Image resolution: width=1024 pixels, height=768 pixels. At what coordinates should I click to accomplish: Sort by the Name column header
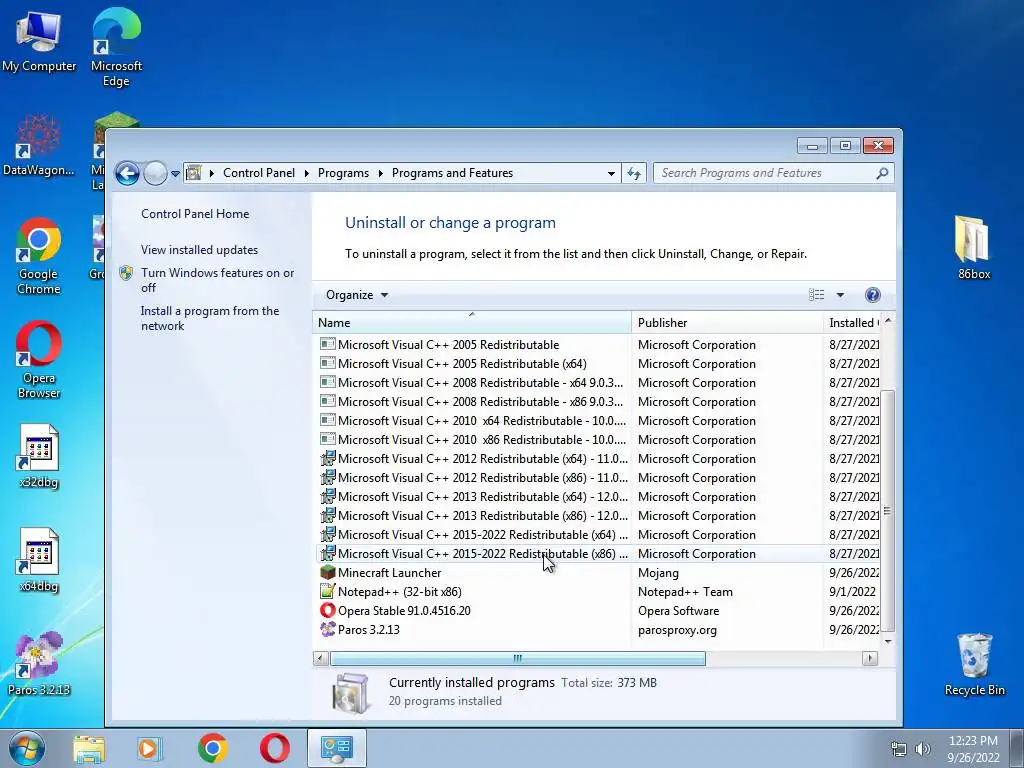click(x=472, y=323)
